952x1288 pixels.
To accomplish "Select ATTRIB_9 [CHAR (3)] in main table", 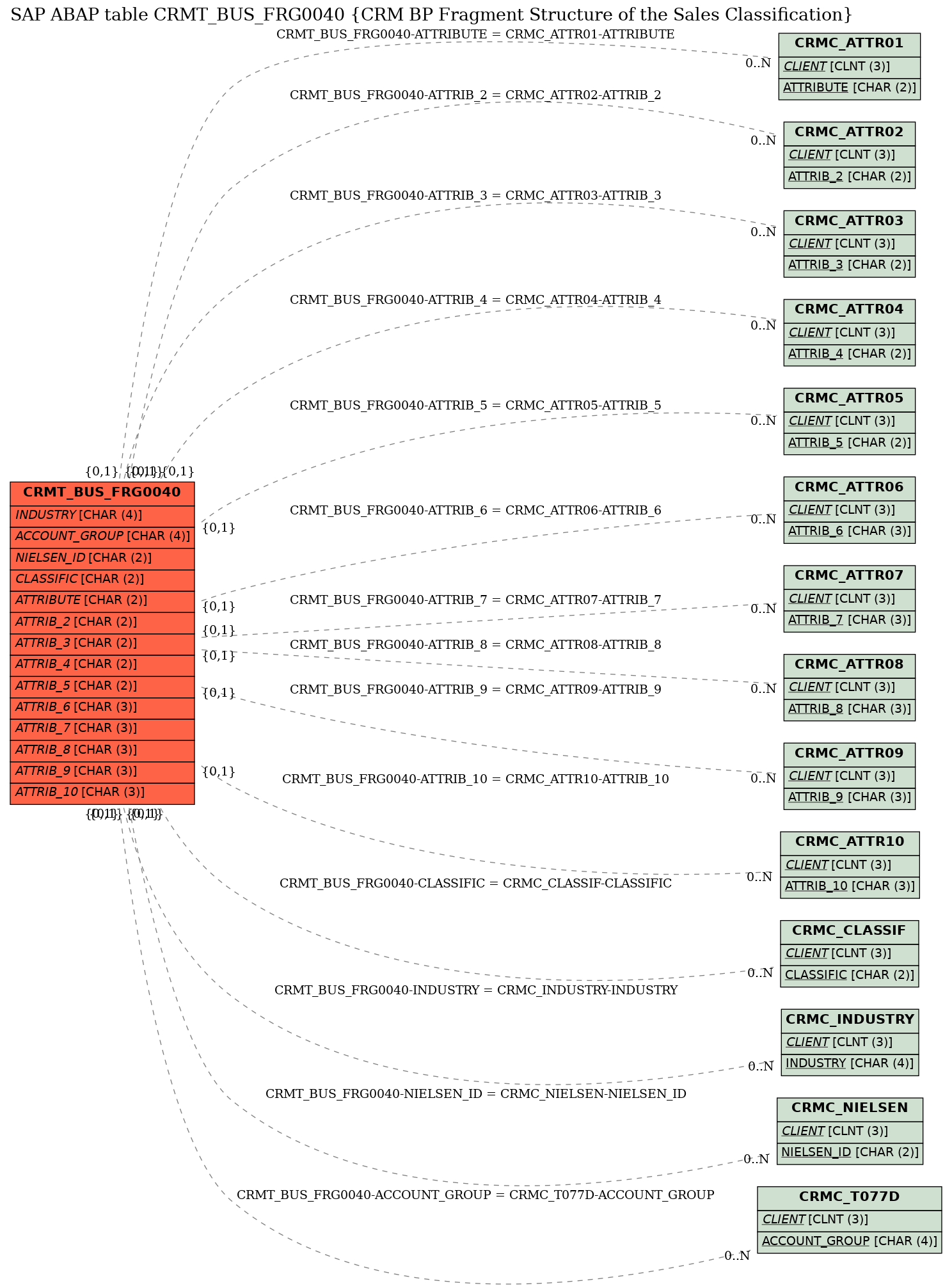I will pyautogui.click(x=102, y=772).
